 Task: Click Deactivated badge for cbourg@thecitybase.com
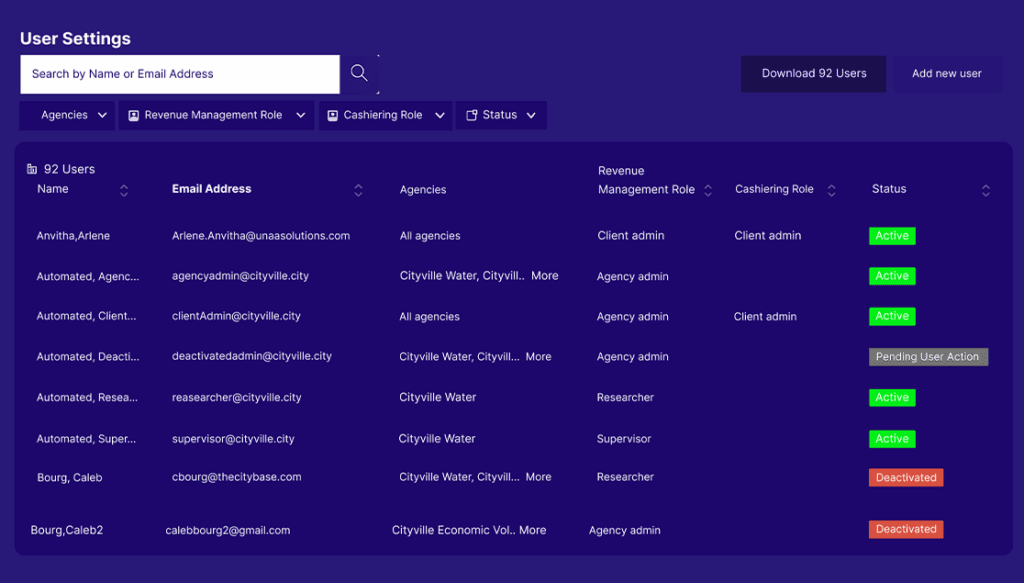pos(906,478)
